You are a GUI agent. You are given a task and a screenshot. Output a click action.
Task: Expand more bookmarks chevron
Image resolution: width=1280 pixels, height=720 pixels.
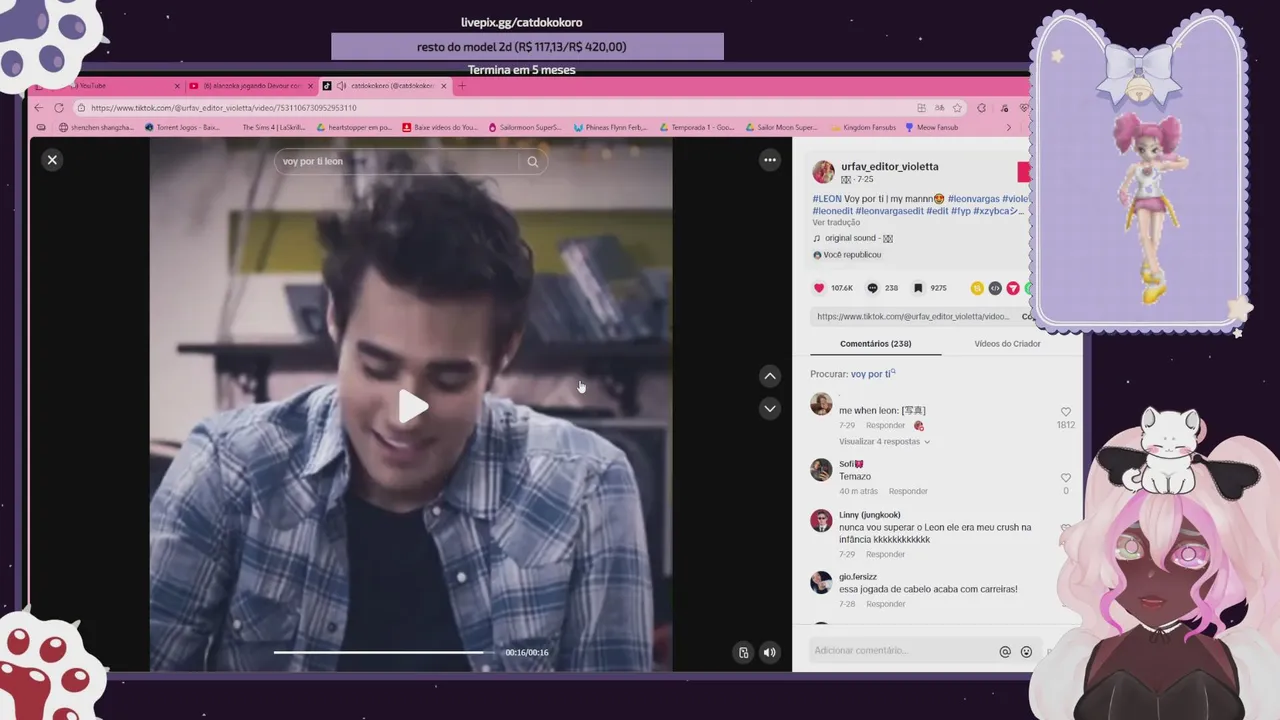[x=1008, y=127]
